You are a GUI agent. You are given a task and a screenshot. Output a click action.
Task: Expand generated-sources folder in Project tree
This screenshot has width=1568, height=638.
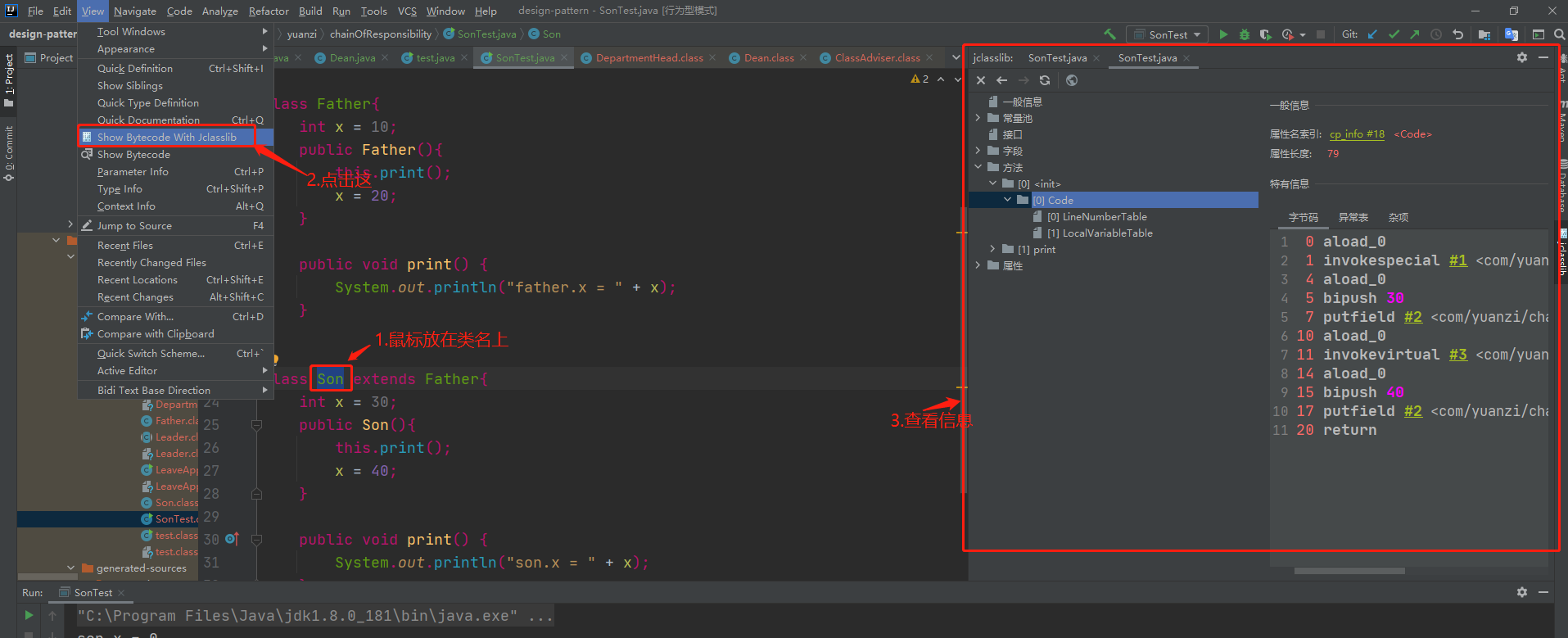click(70, 568)
